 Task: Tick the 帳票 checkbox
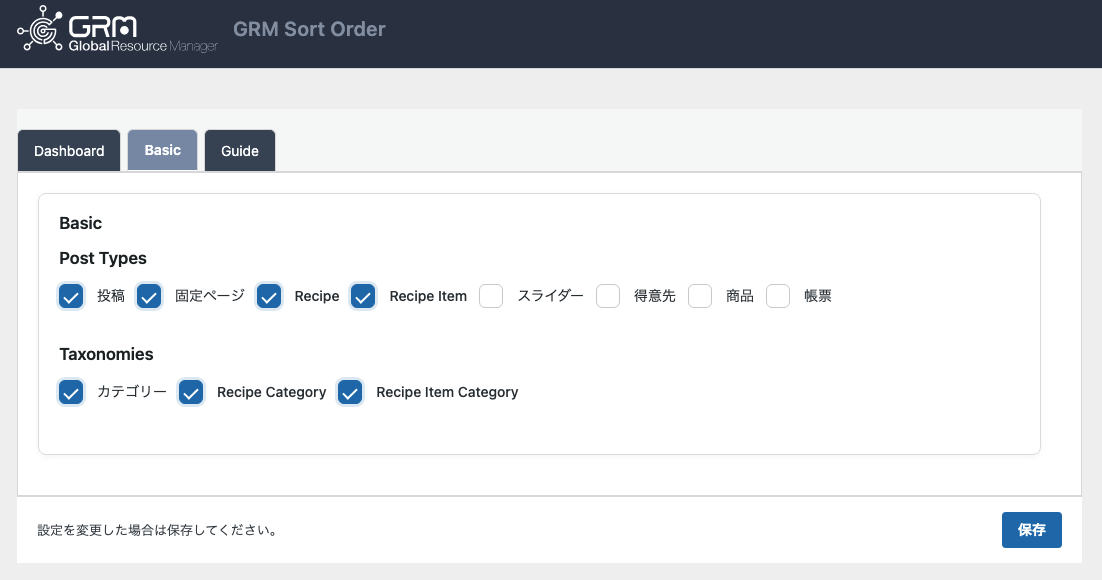click(x=778, y=296)
